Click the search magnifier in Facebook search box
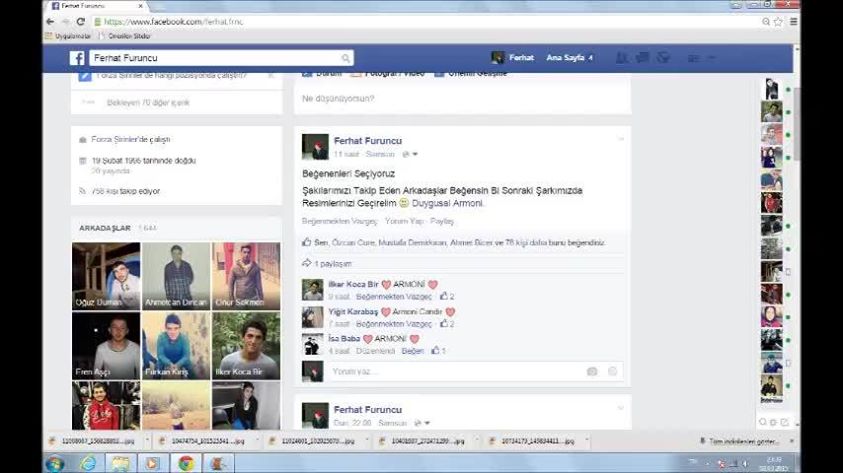843x473 pixels. point(345,58)
